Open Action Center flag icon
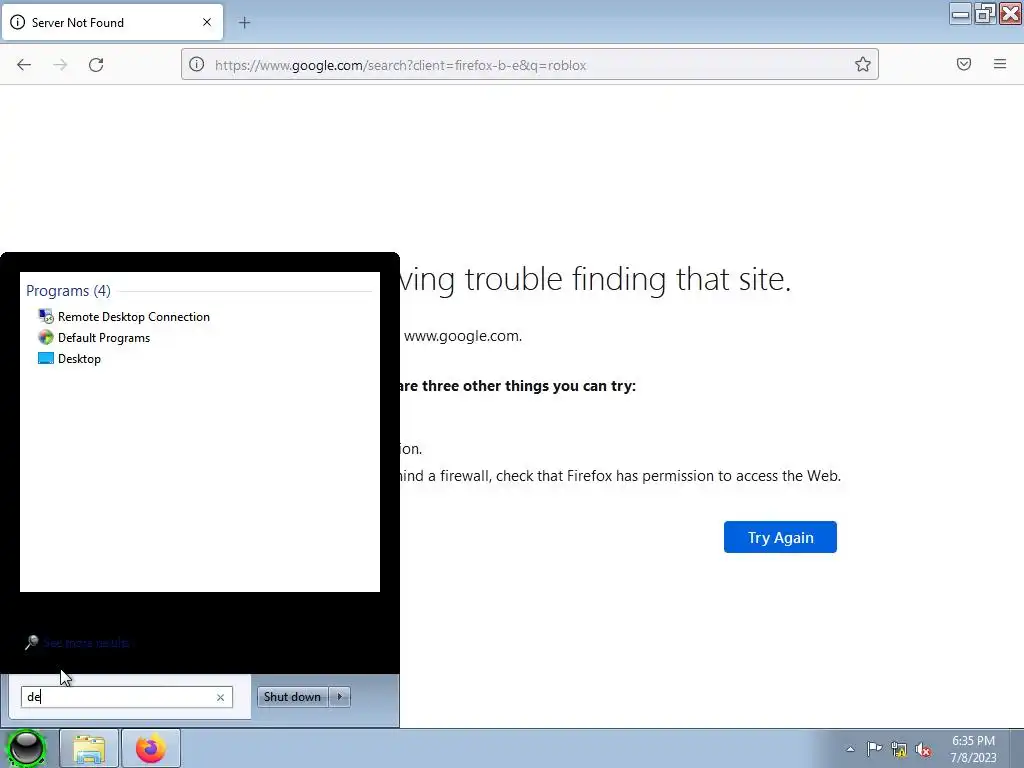This screenshot has height=768, width=1024. click(874, 749)
